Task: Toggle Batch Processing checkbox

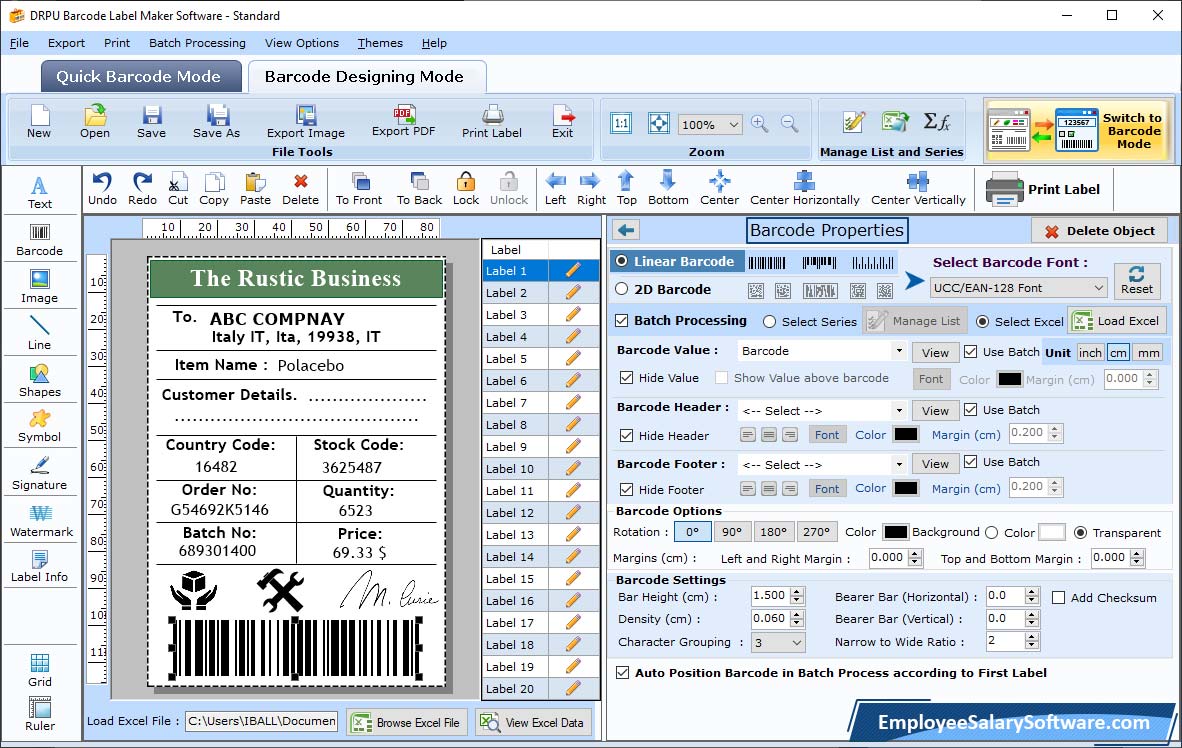Action: coord(622,320)
